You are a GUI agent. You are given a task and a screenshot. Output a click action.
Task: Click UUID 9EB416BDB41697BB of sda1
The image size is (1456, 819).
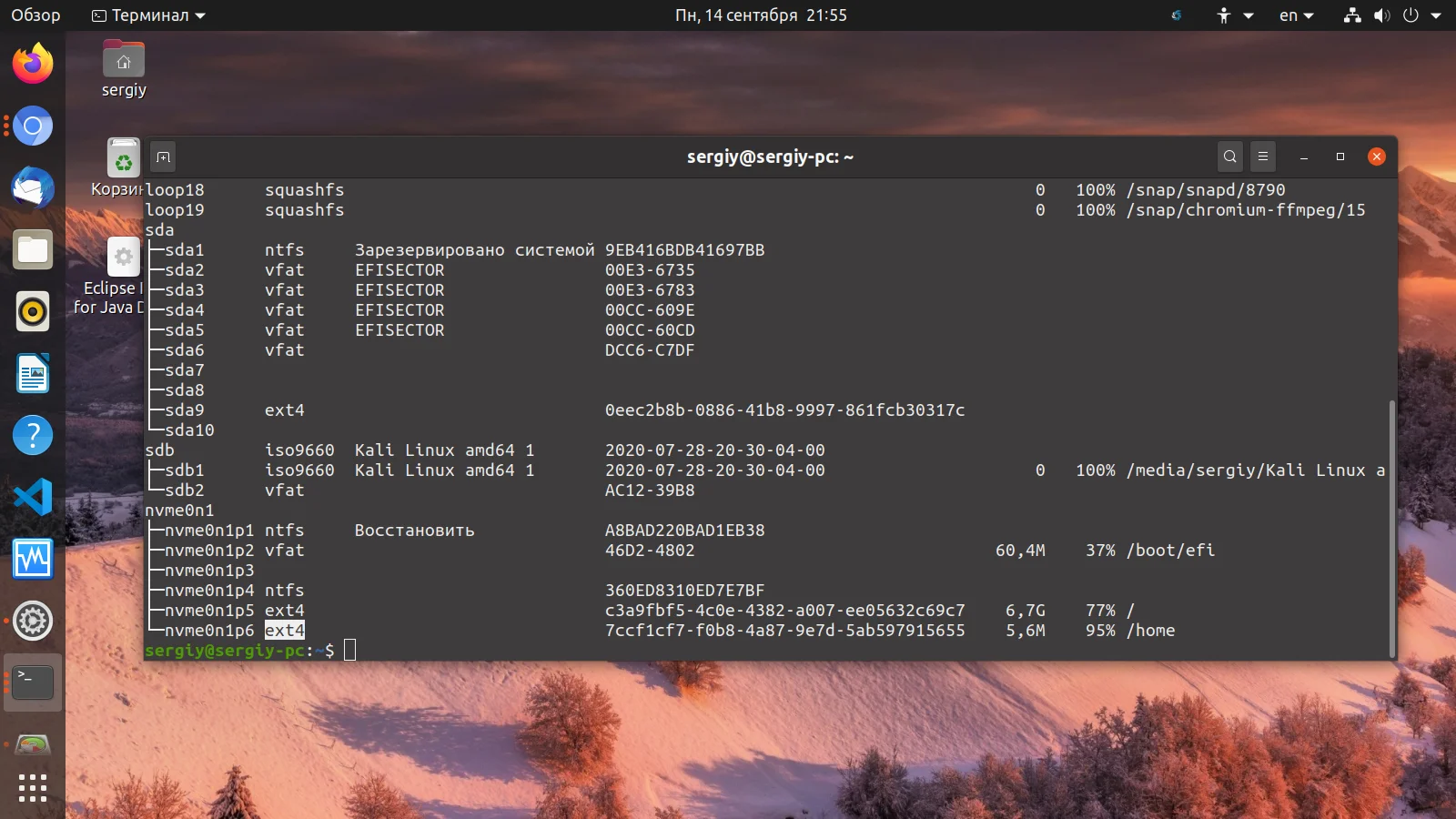pos(685,250)
